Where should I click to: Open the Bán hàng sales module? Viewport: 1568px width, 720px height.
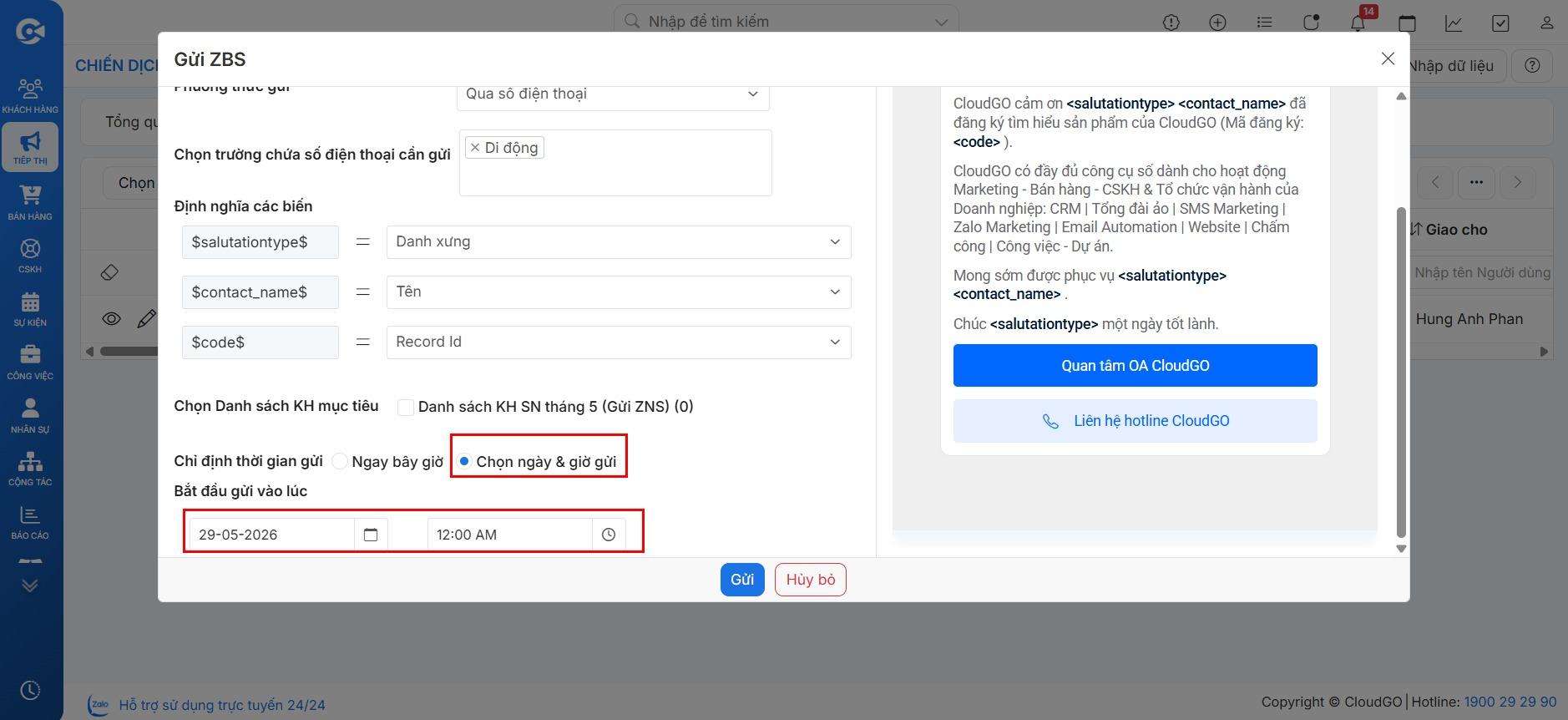point(30,202)
